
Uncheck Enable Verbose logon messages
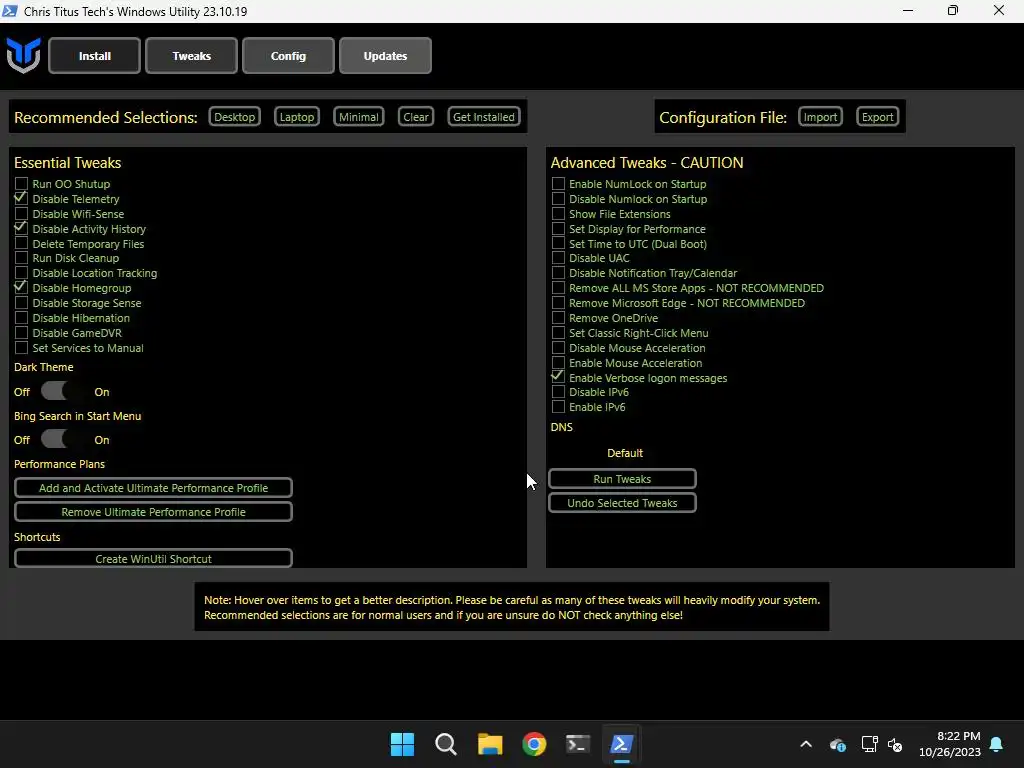pos(558,377)
